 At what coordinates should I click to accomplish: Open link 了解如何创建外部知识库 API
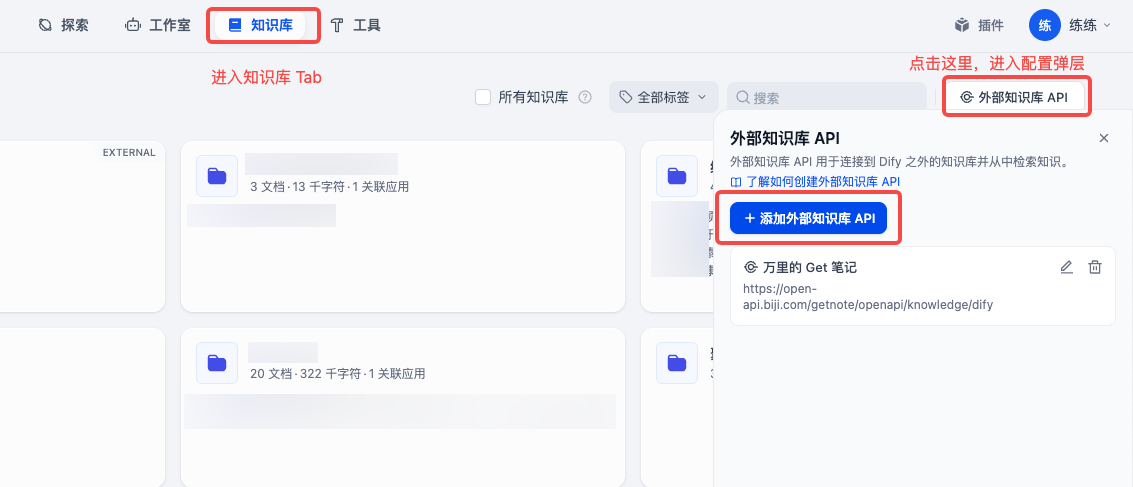point(815,181)
